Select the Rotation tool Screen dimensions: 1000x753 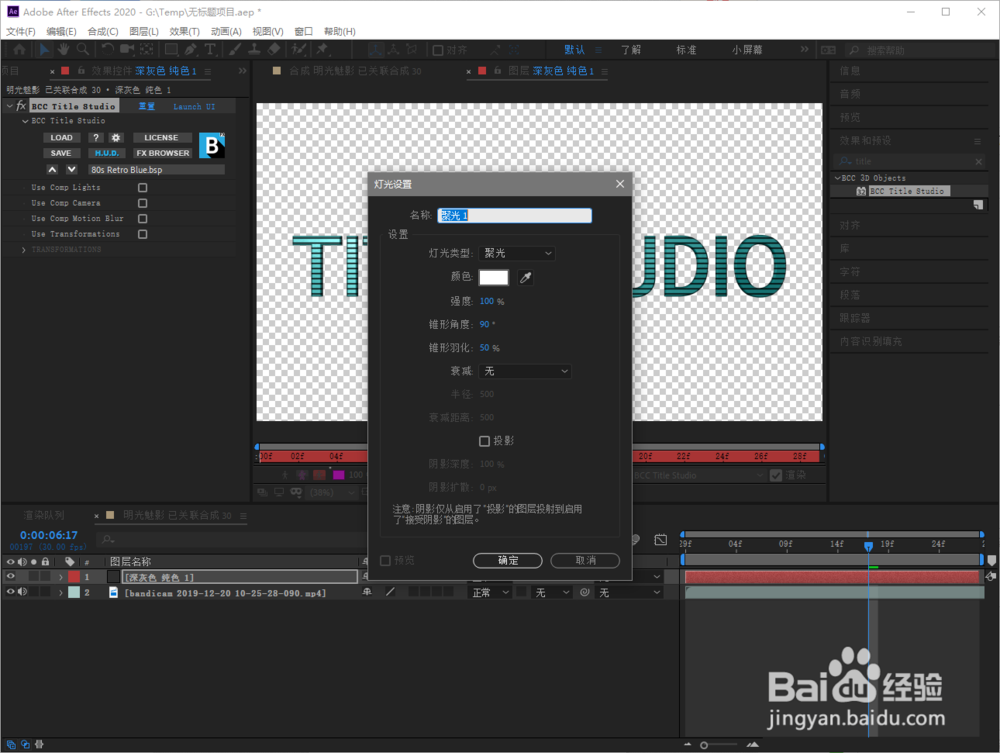[107, 49]
